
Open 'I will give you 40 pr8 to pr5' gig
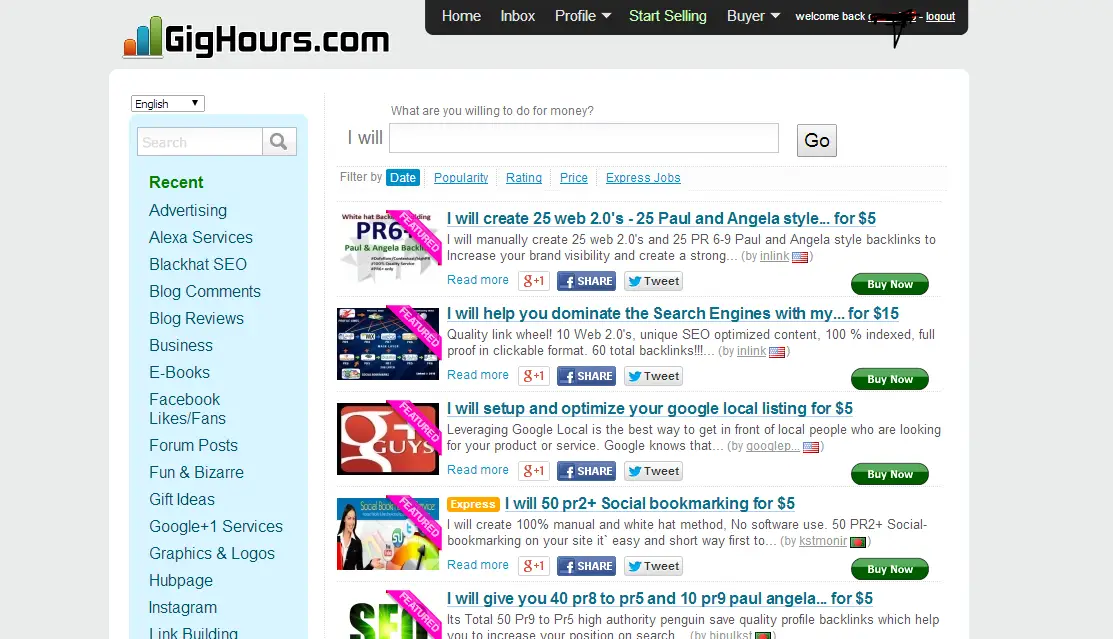(659, 599)
